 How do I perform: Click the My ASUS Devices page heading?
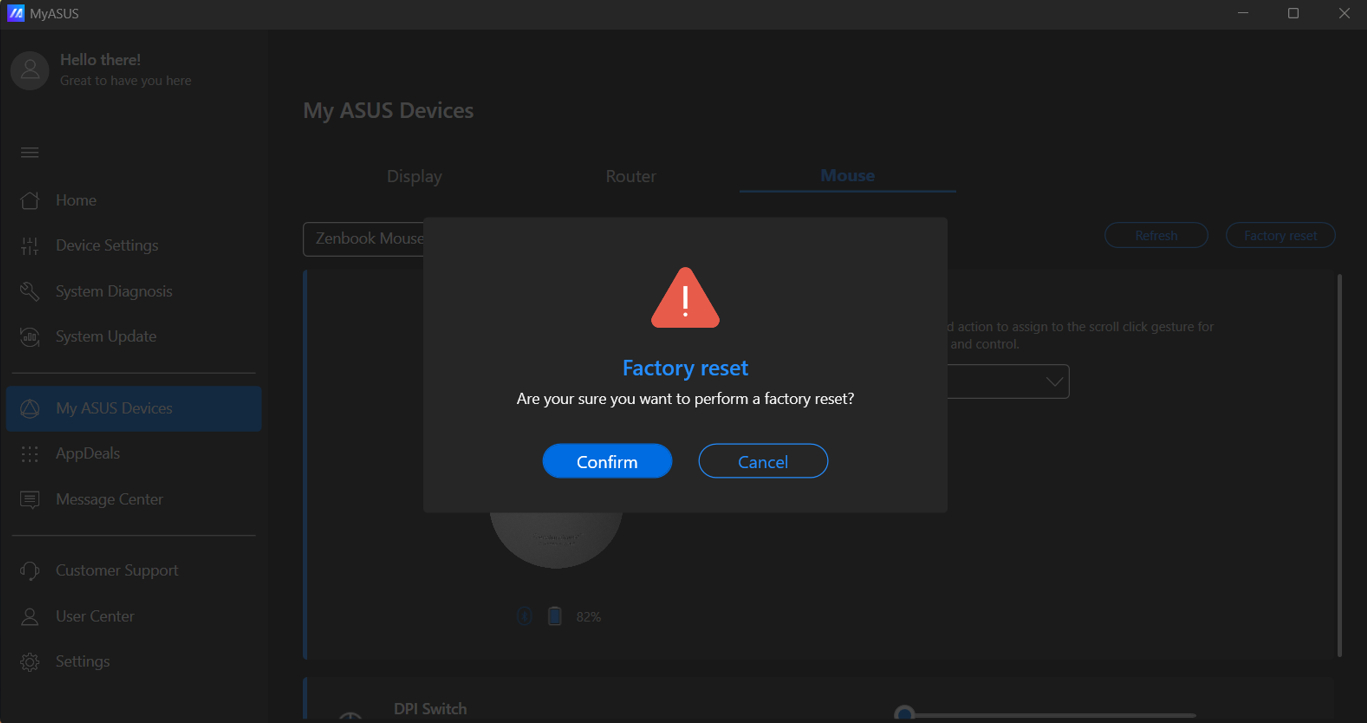[388, 111]
